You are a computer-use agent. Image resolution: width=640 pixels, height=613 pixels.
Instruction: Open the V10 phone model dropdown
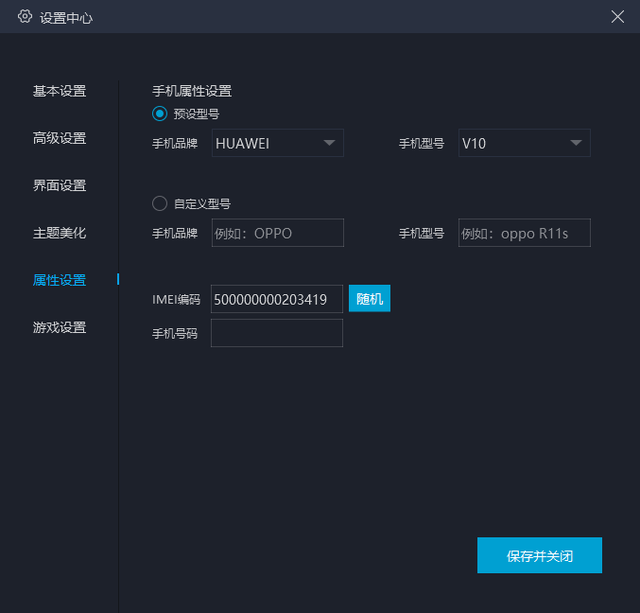524,143
